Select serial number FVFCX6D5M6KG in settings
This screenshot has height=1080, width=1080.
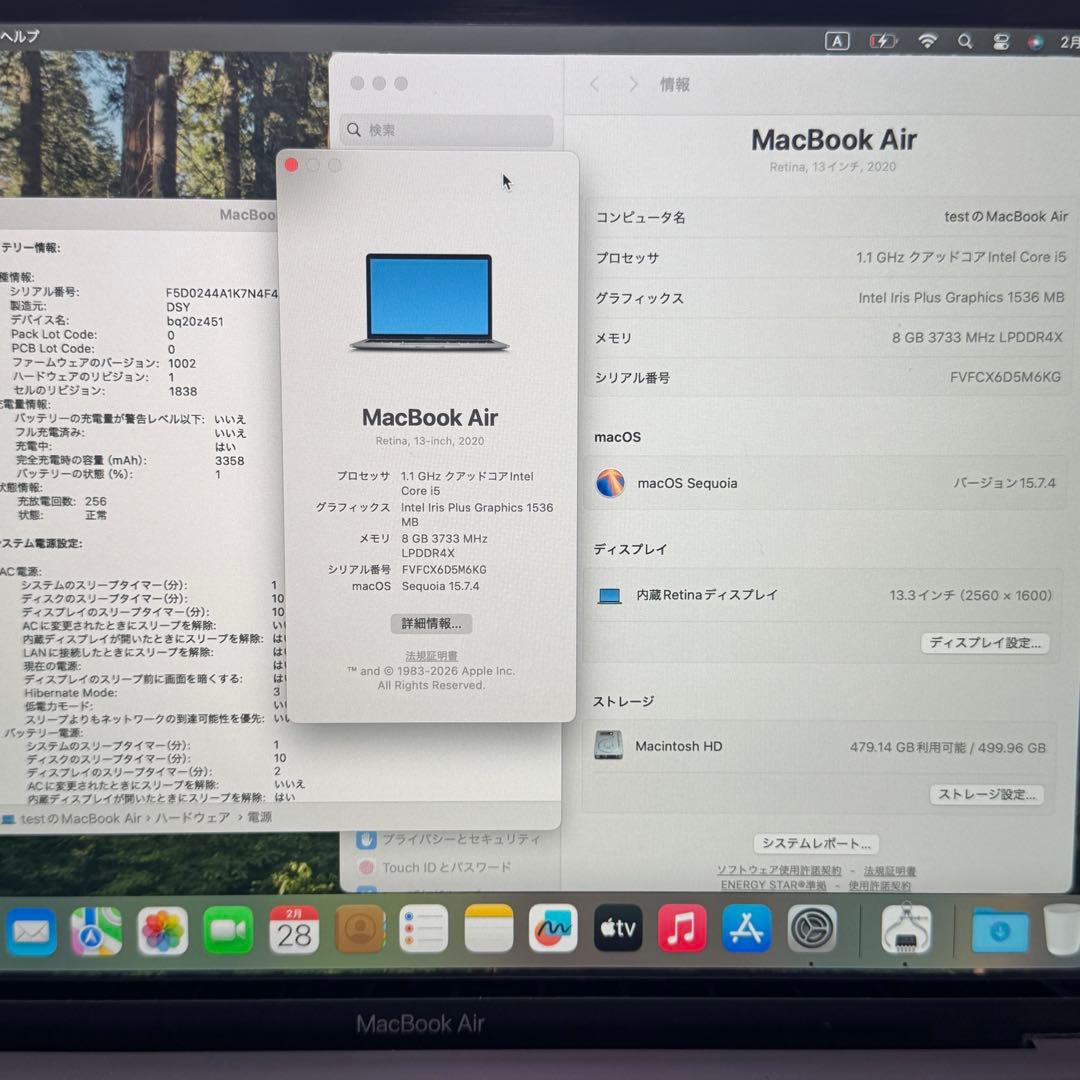pos(1005,377)
